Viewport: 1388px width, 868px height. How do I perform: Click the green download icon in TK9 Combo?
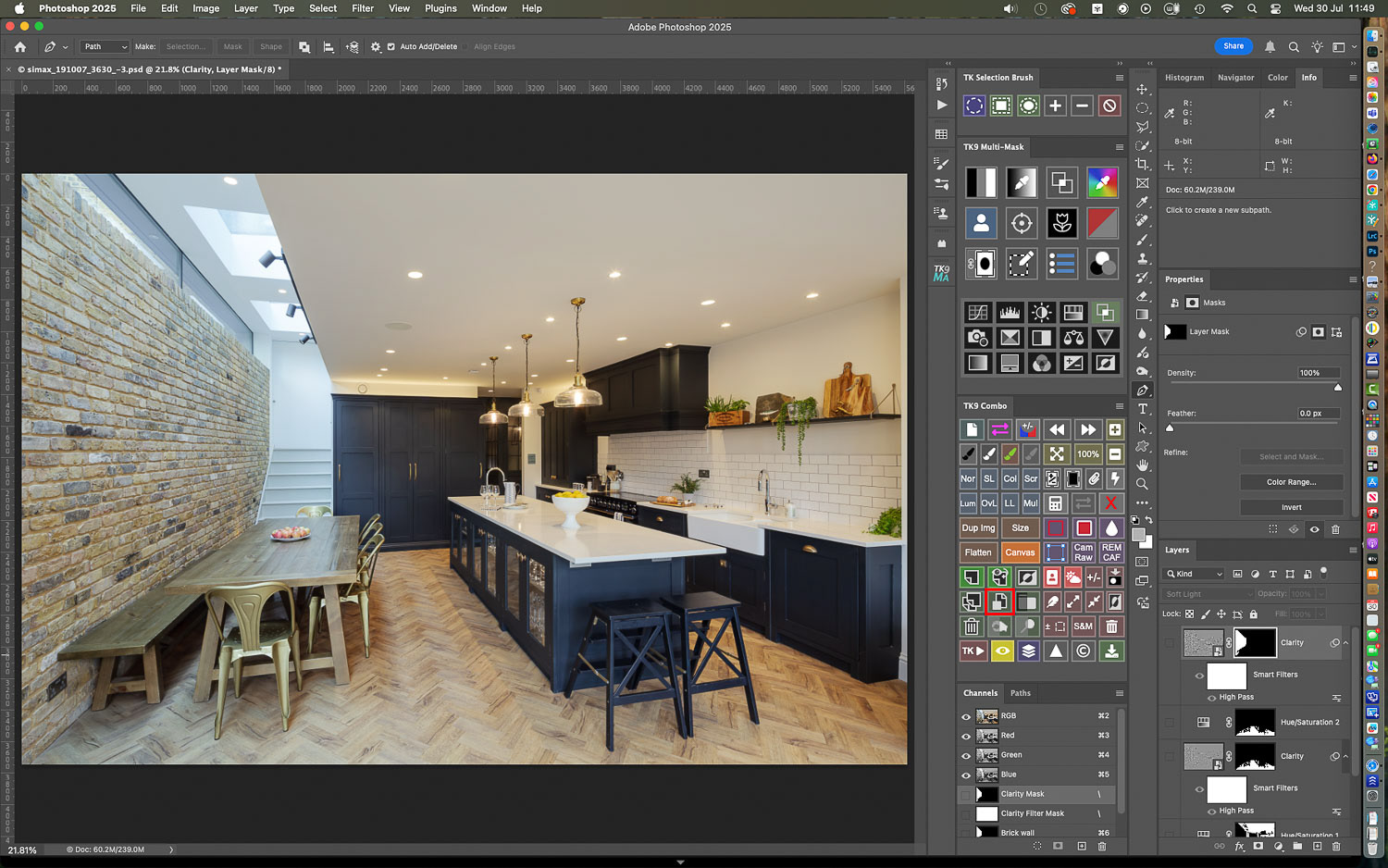pyautogui.click(x=1111, y=651)
